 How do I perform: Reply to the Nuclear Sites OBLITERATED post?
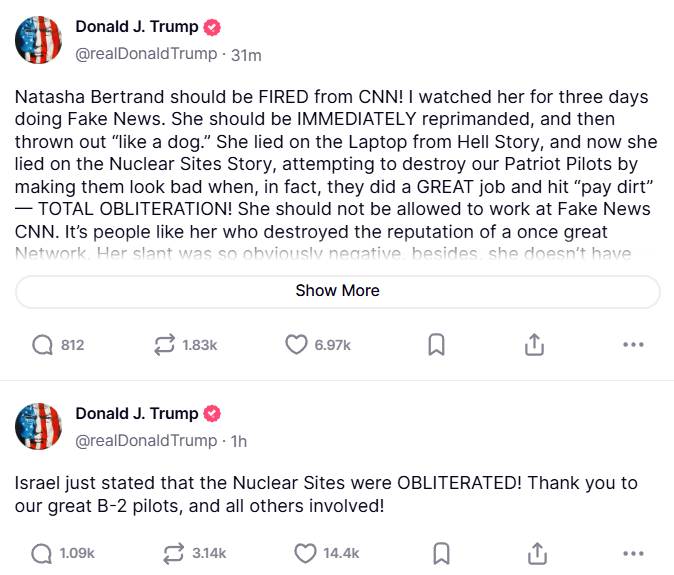pos(43,553)
